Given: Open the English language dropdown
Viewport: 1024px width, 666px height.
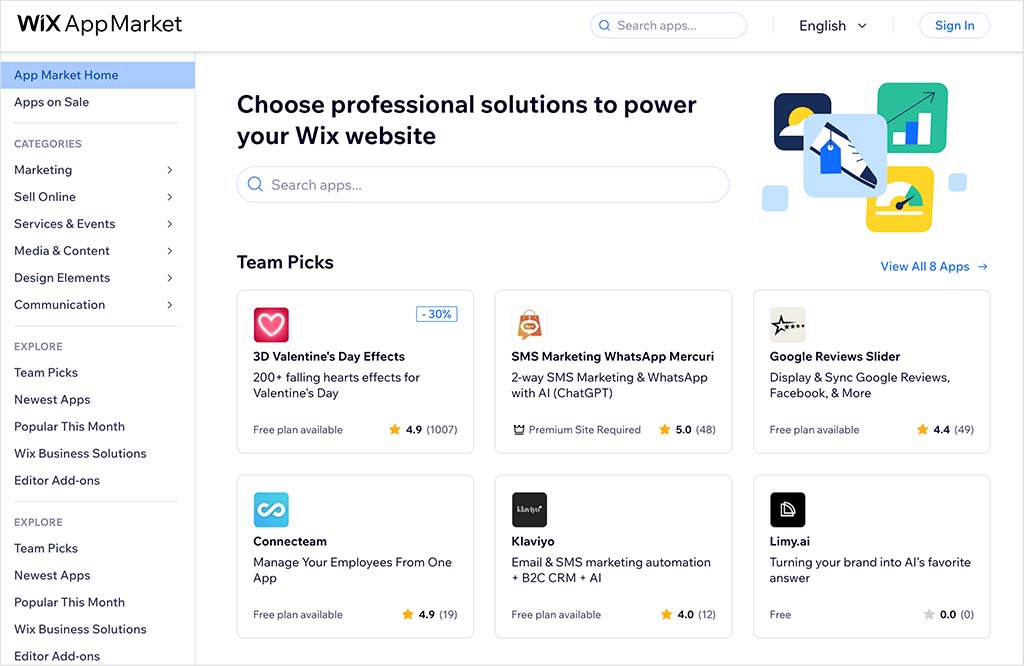Looking at the screenshot, I should 832,25.
